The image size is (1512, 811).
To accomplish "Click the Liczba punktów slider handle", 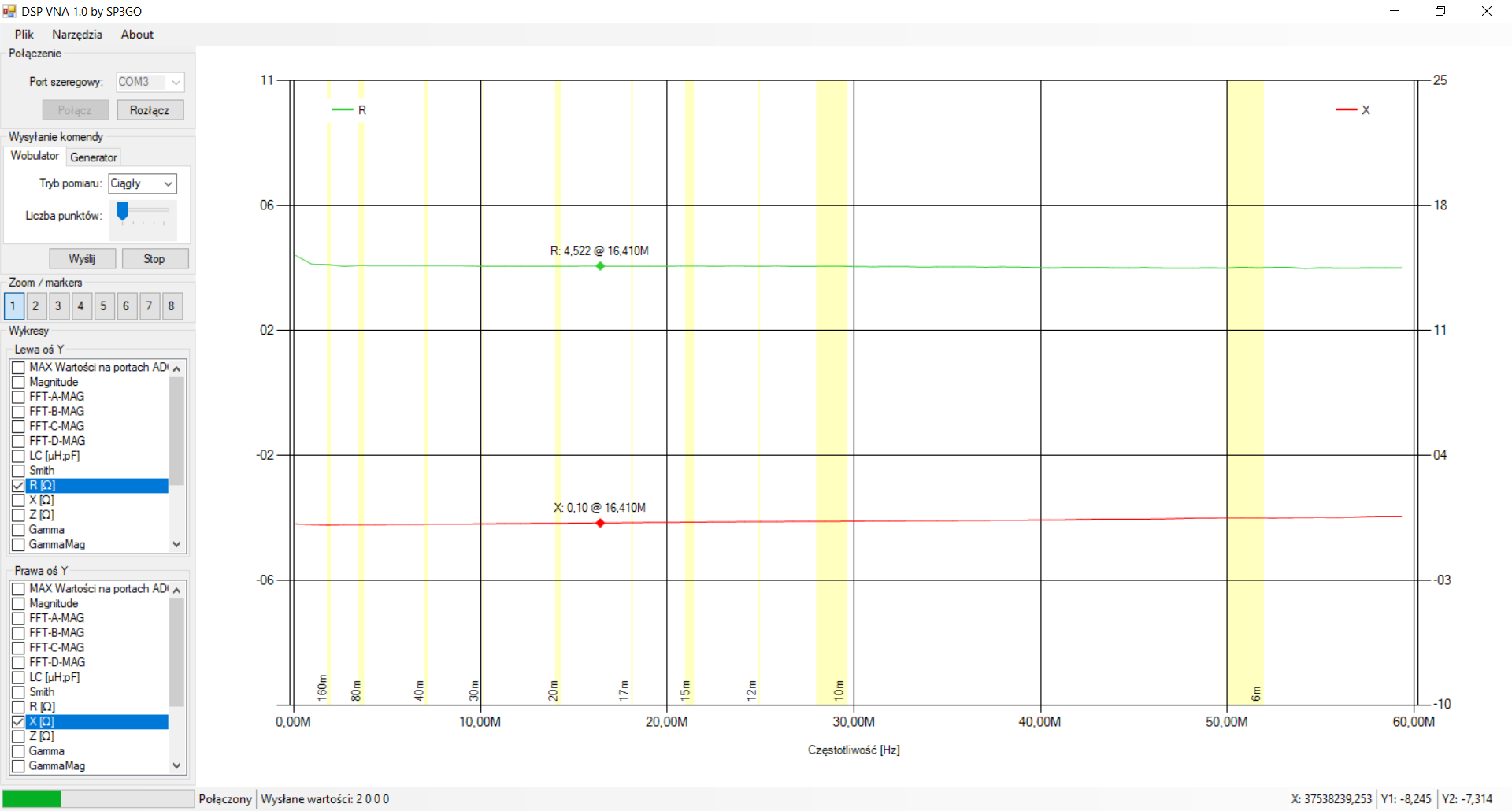I will point(122,211).
